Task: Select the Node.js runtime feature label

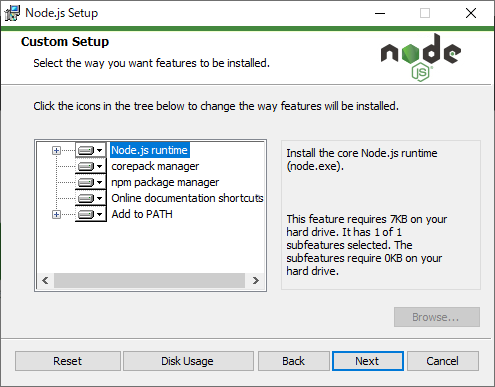Action: [x=150, y=150]
